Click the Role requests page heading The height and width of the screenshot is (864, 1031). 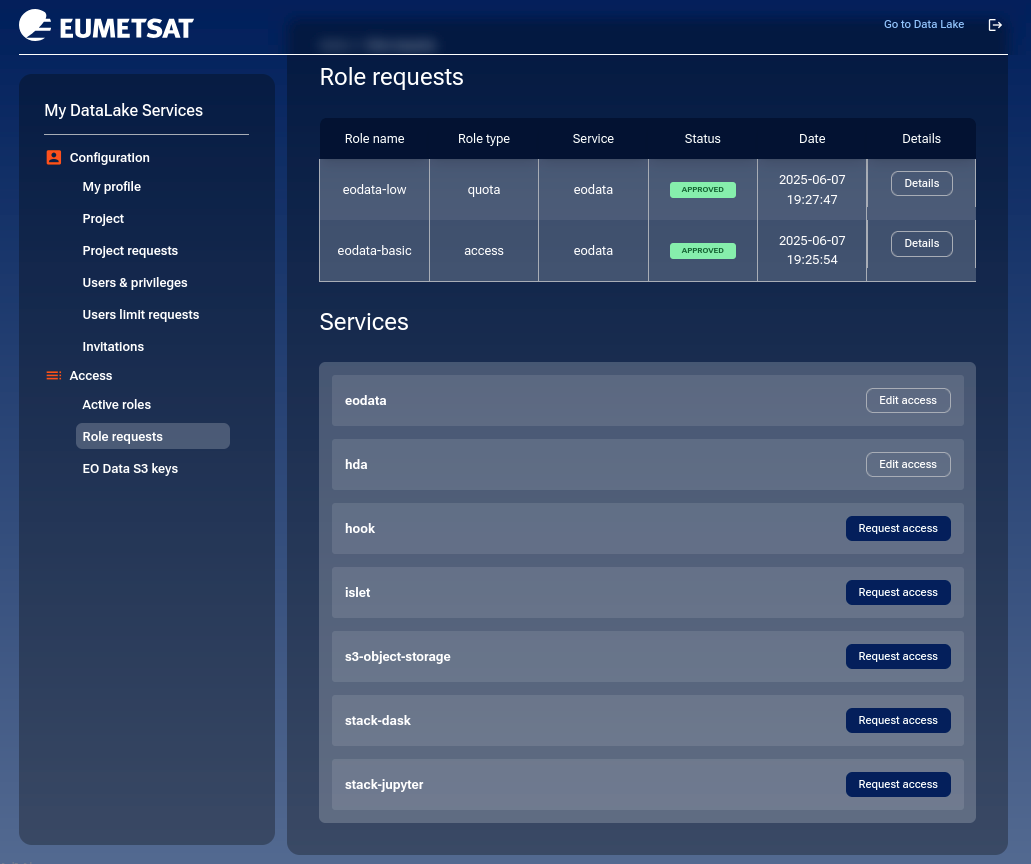coord(391,77)
